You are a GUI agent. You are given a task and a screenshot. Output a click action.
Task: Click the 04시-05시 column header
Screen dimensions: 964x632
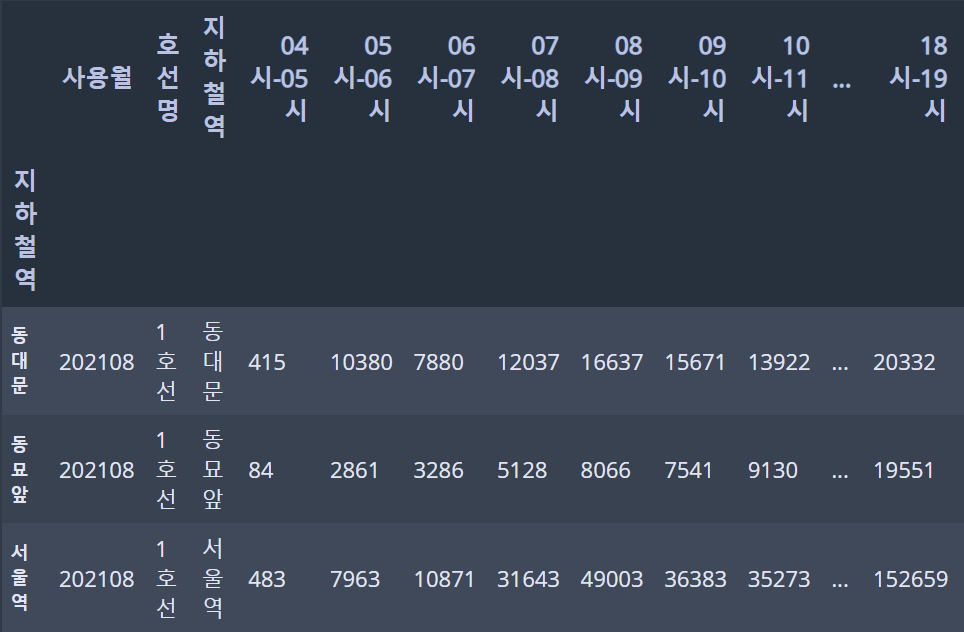[x=279, y=78]
